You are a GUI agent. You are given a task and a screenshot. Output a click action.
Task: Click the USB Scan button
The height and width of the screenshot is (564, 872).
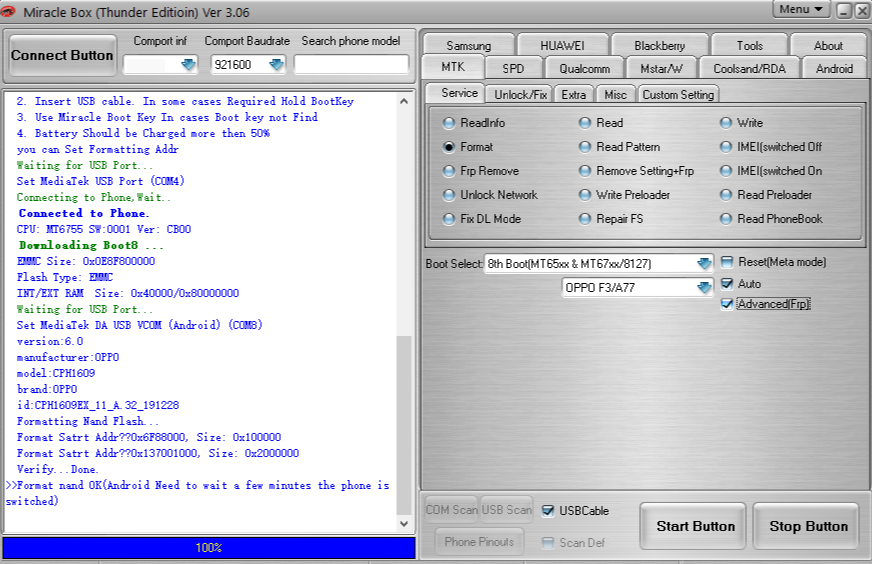[506, 509]
